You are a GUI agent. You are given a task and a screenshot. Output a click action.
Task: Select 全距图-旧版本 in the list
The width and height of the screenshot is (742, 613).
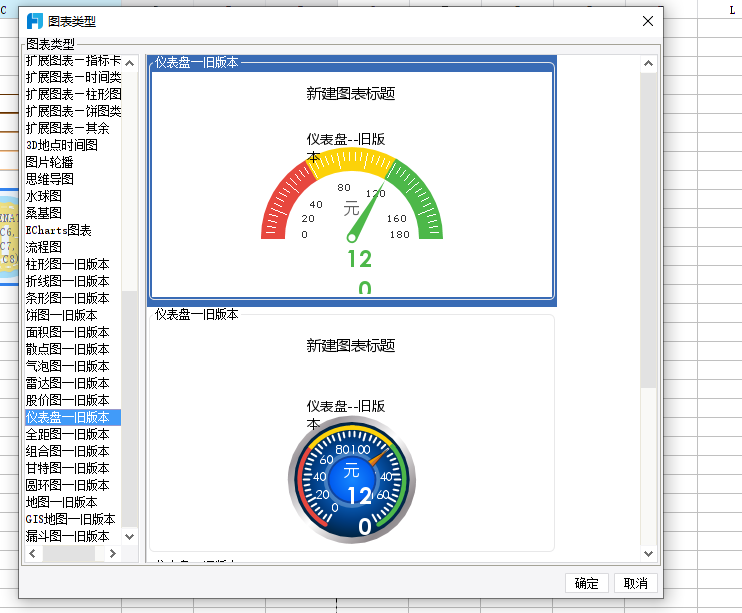click(73, 435)
